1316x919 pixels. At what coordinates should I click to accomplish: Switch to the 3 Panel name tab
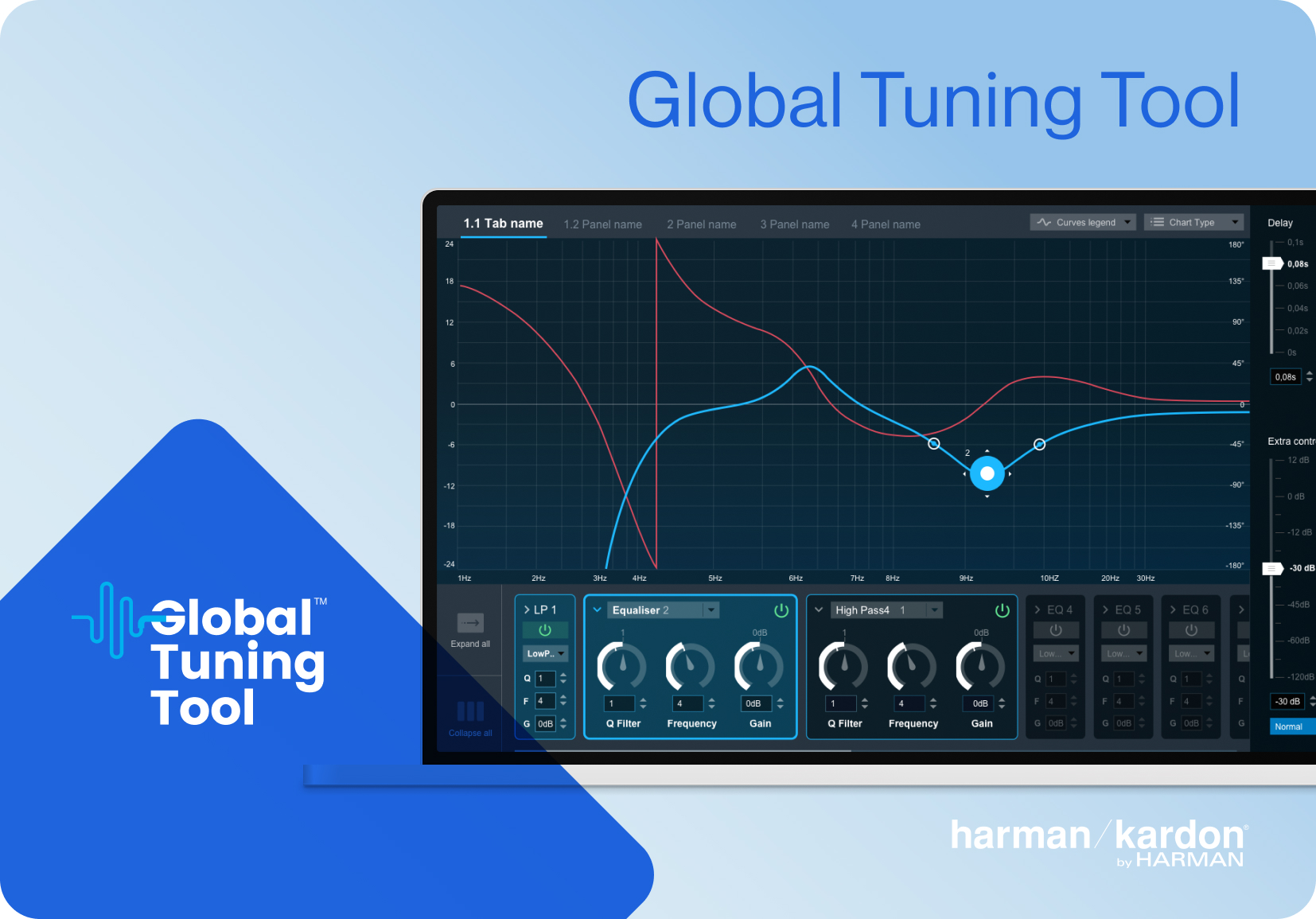coord(795,224)
